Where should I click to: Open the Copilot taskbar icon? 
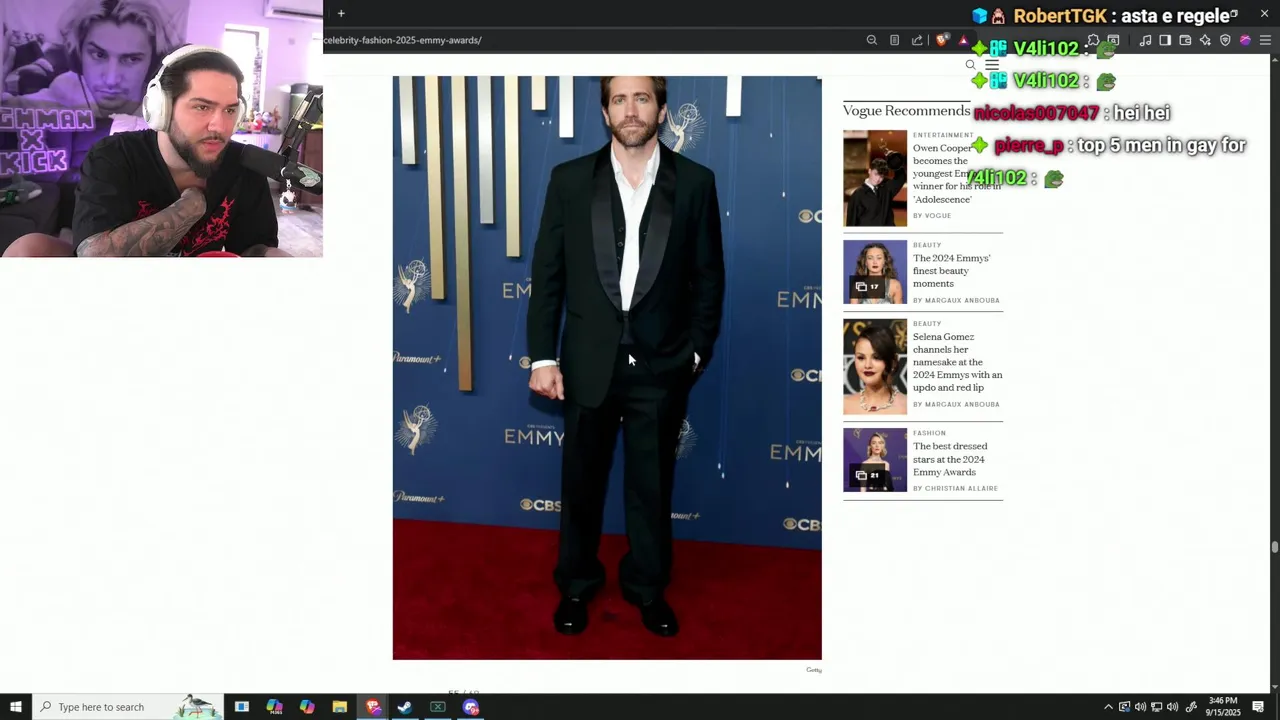tap(307, 707)
